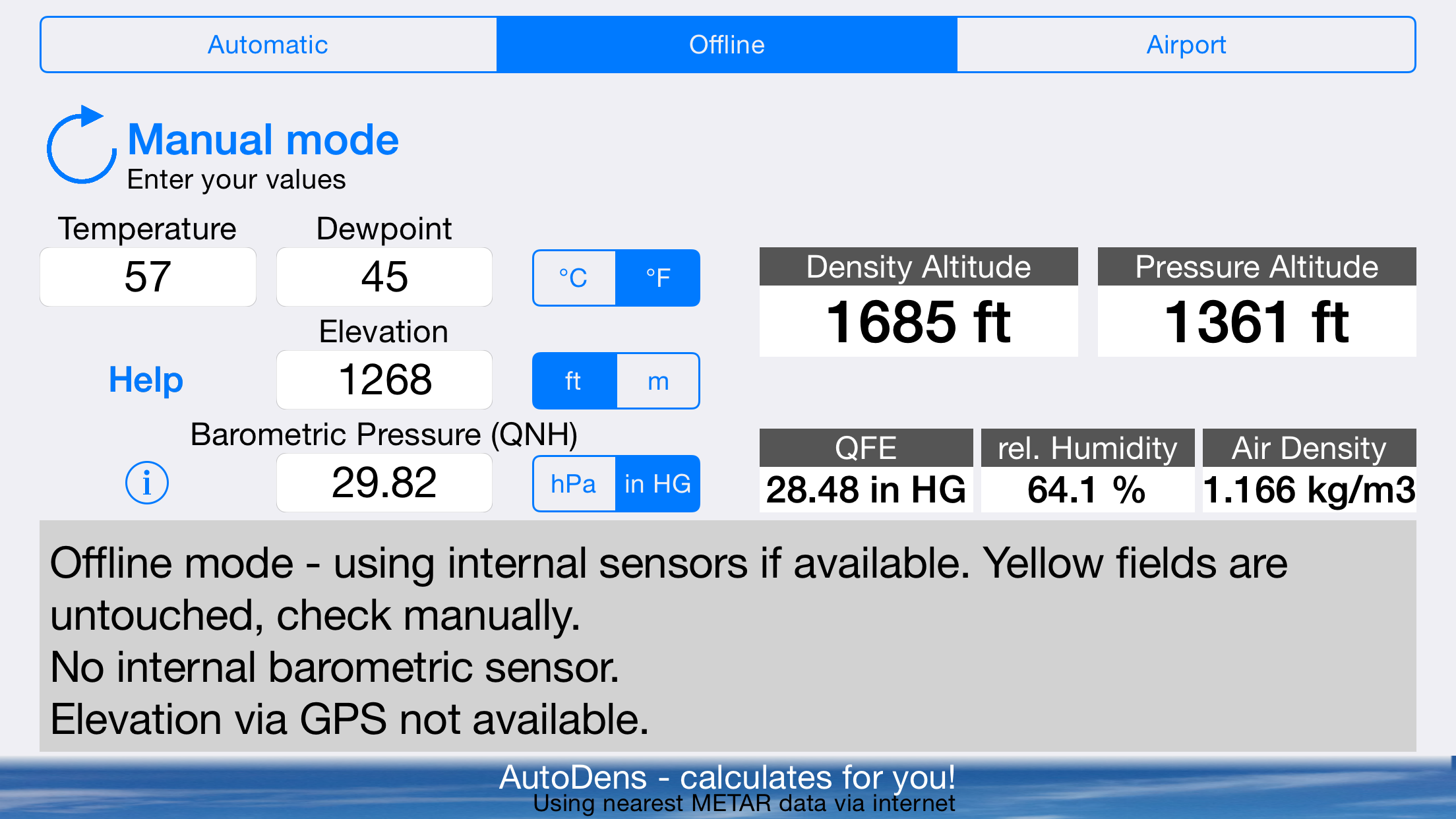
Task: Tap the circular refresh arrow icon
Action: click(x=80, y=145)
